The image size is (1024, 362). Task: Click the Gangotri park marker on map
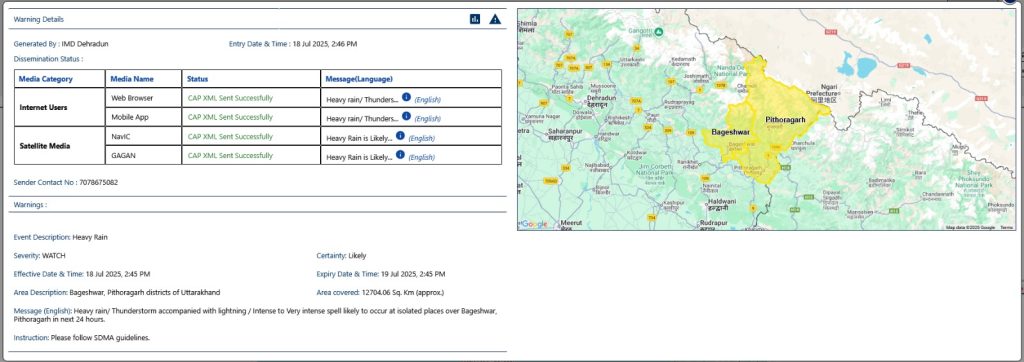coord(659,31)
